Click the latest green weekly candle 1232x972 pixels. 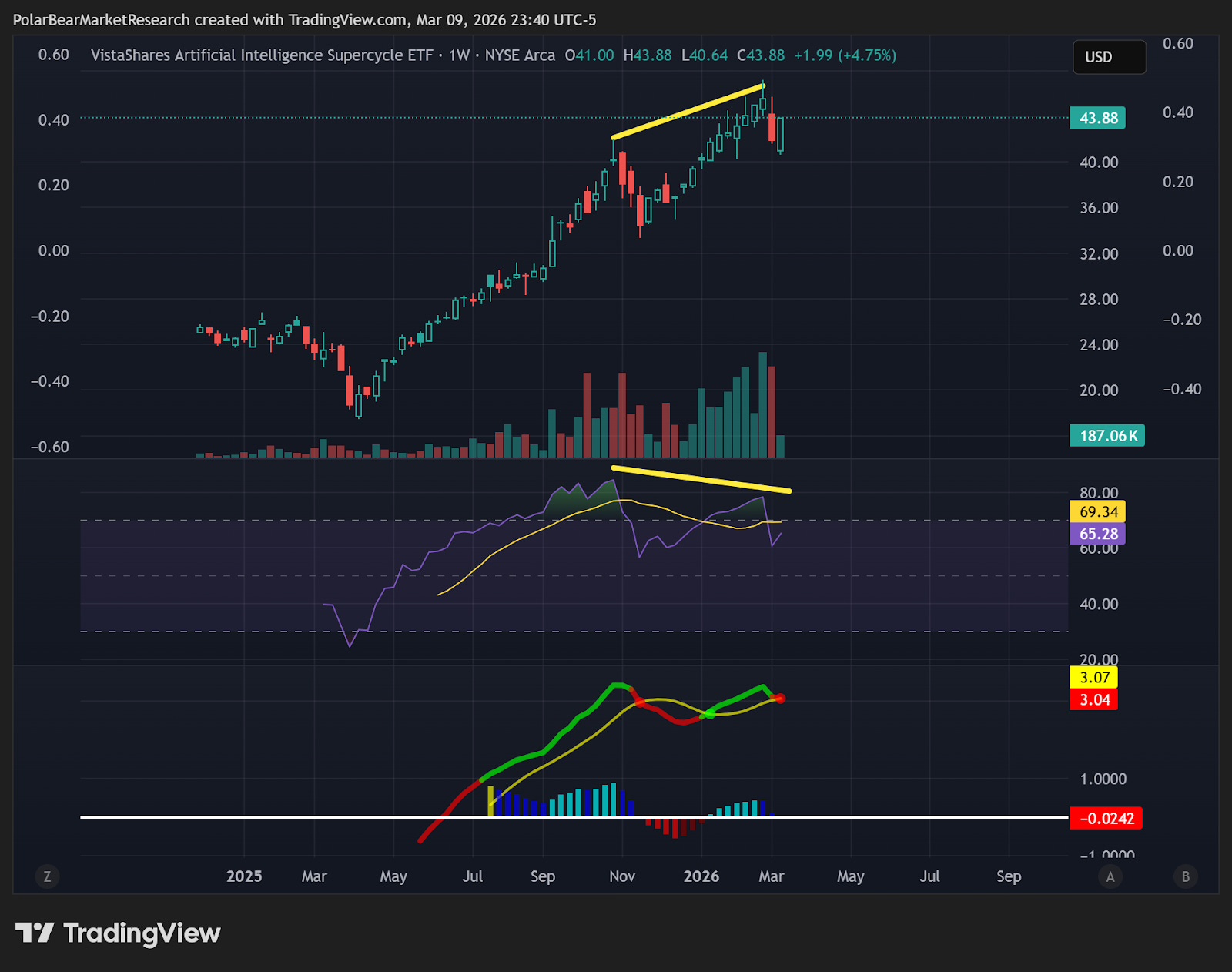point(781,135)
